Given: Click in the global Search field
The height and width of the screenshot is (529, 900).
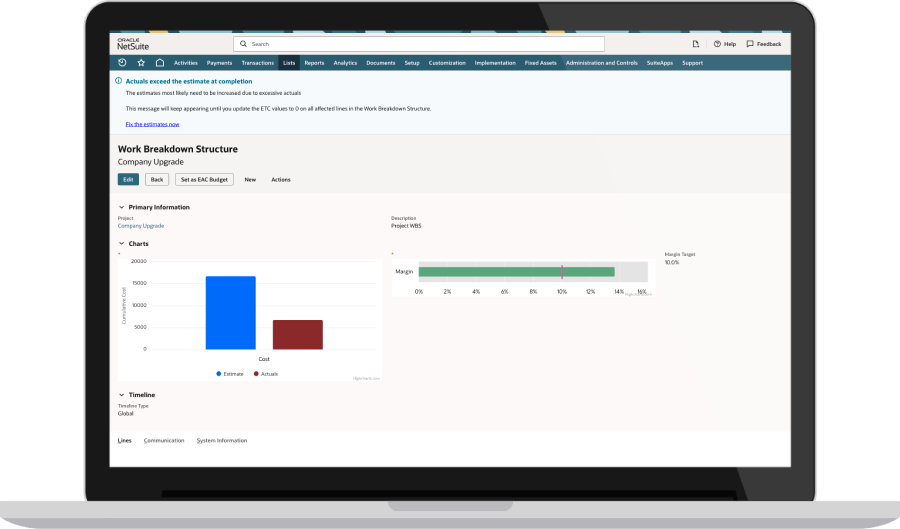Looking at the screenshot, I should tap(420, 44).
